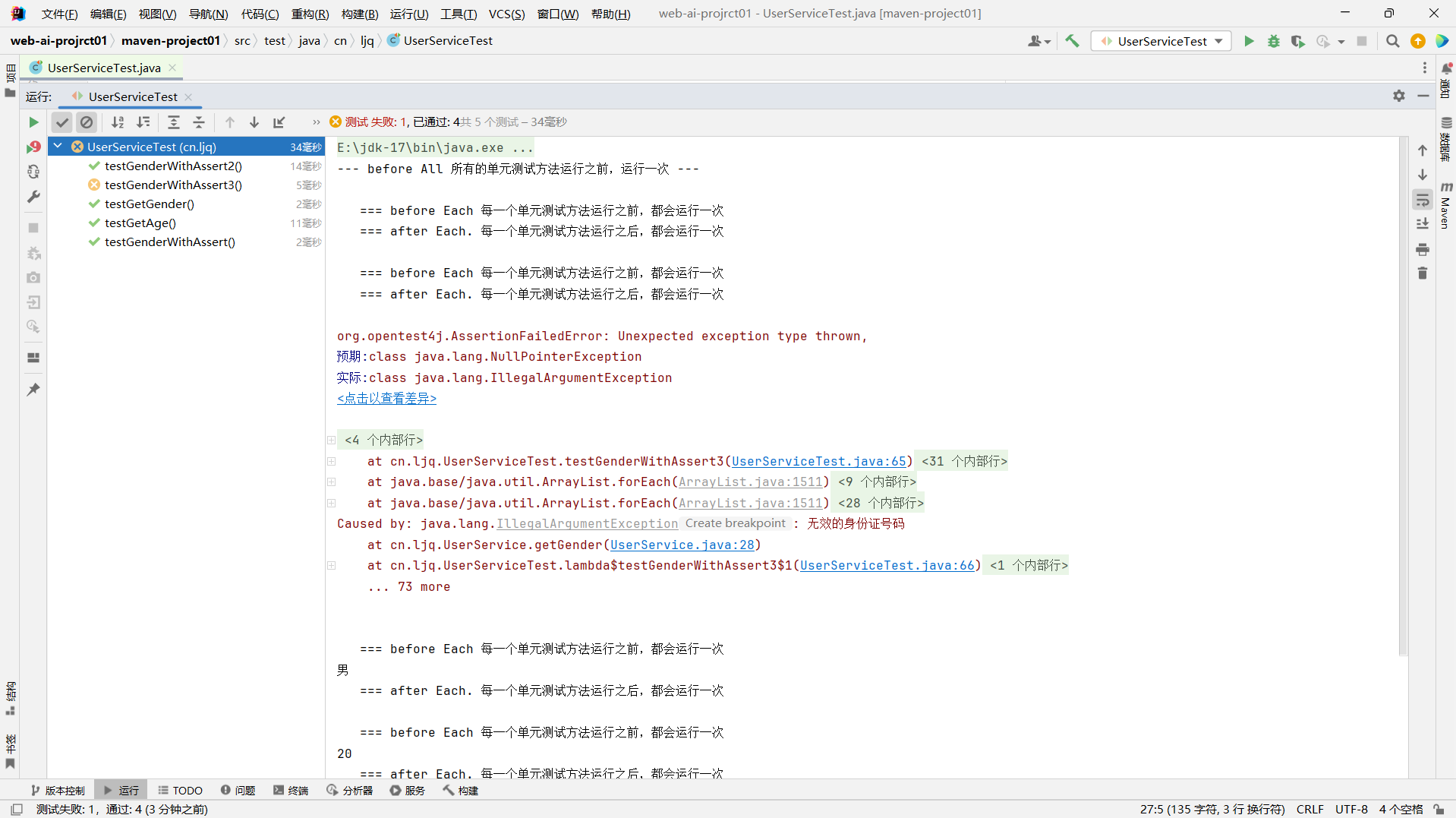Print console output icon
Screen dimensions: 1456x818
[1423, 249]
